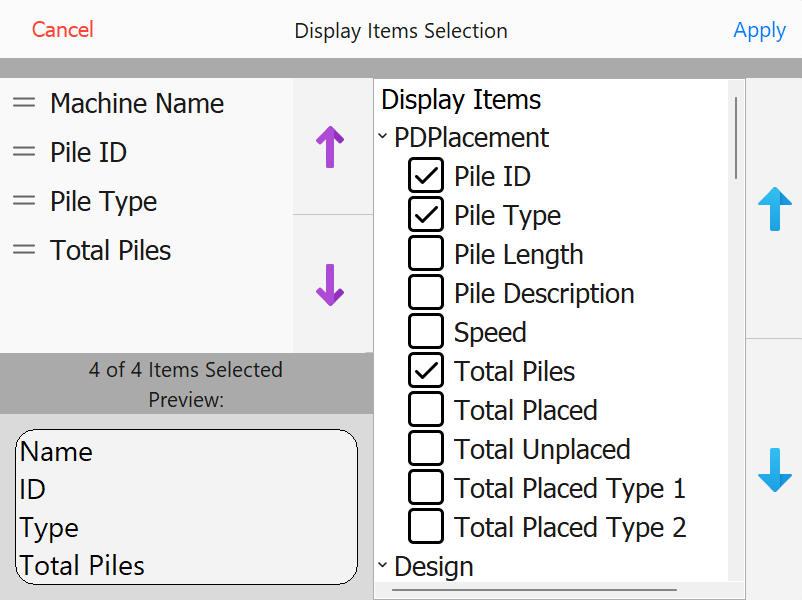Apply the display items selection
802x600 pixels.
pyautogui.click(x=759, y=31)
